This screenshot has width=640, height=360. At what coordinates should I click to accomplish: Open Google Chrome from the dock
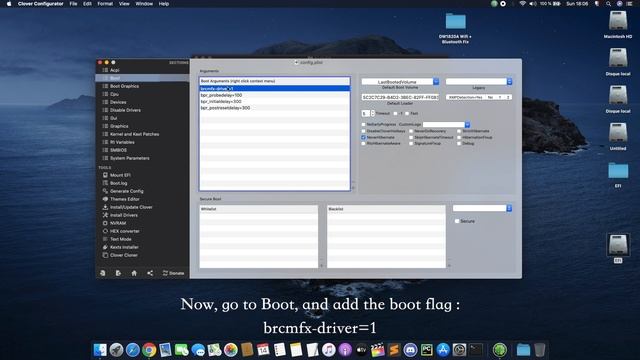point(149,350)
